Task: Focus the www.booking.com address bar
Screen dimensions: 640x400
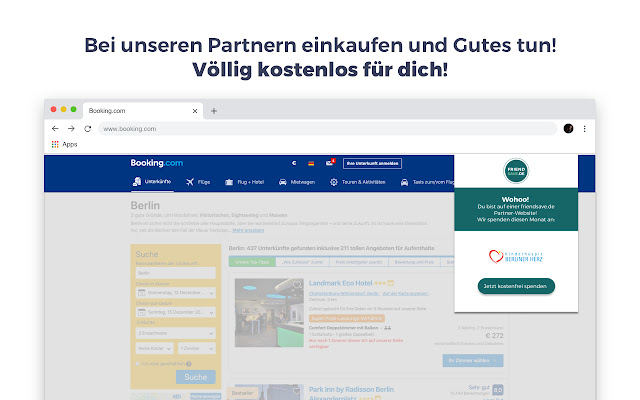Action: 327,129
